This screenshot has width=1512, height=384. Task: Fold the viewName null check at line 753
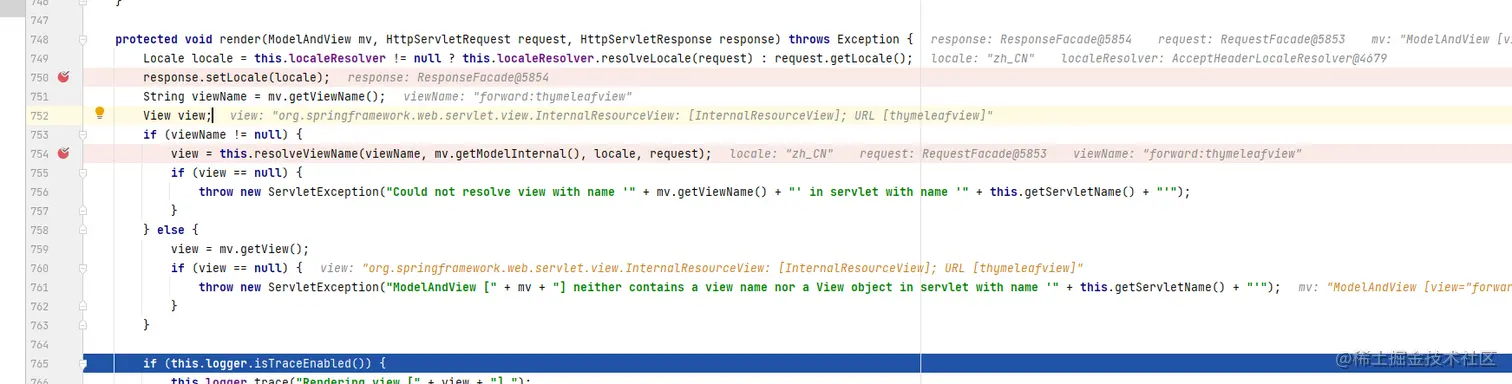pyautogui.click(x=84, y=134)
